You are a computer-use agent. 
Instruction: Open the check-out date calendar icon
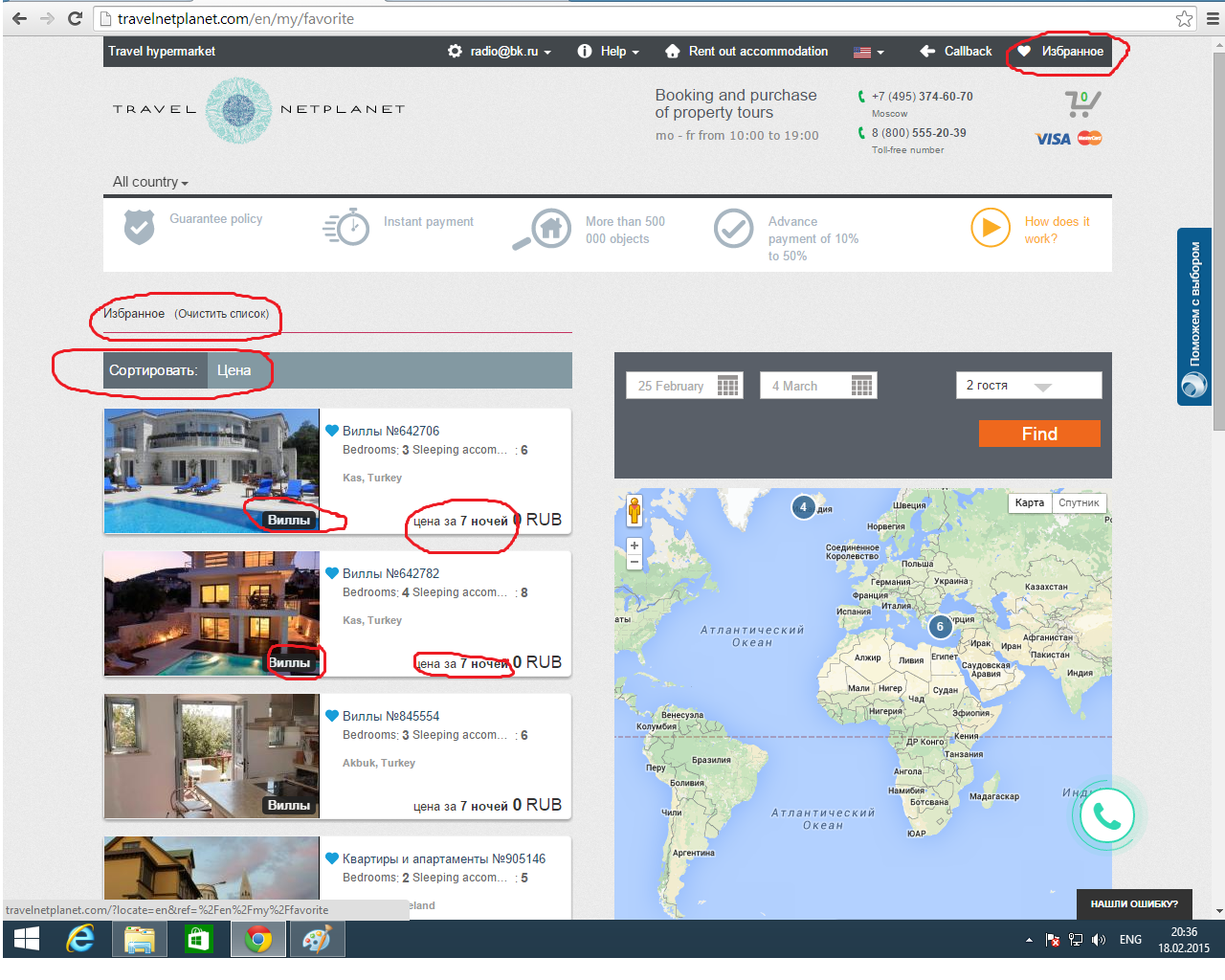pyautogui.click(x=861, y=386)
